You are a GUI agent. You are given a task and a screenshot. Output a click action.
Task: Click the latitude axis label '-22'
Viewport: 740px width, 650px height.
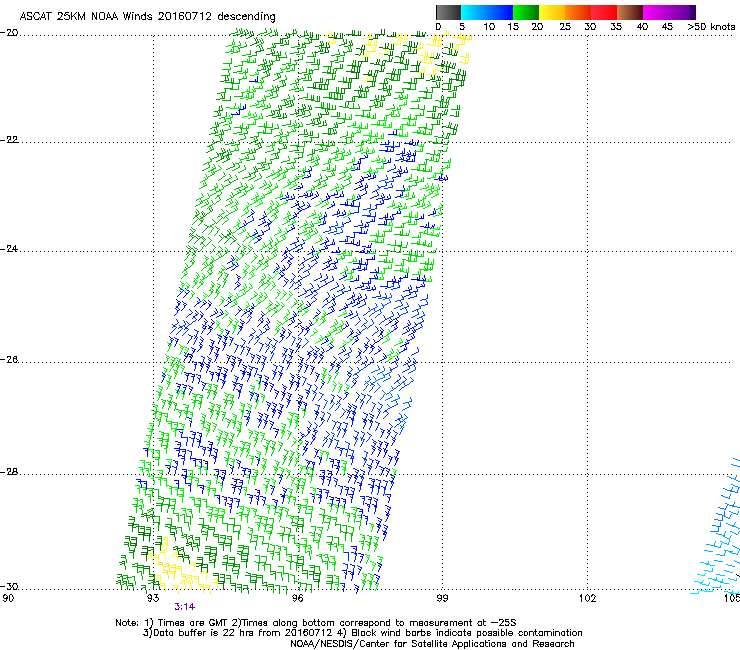coord(9,140)
